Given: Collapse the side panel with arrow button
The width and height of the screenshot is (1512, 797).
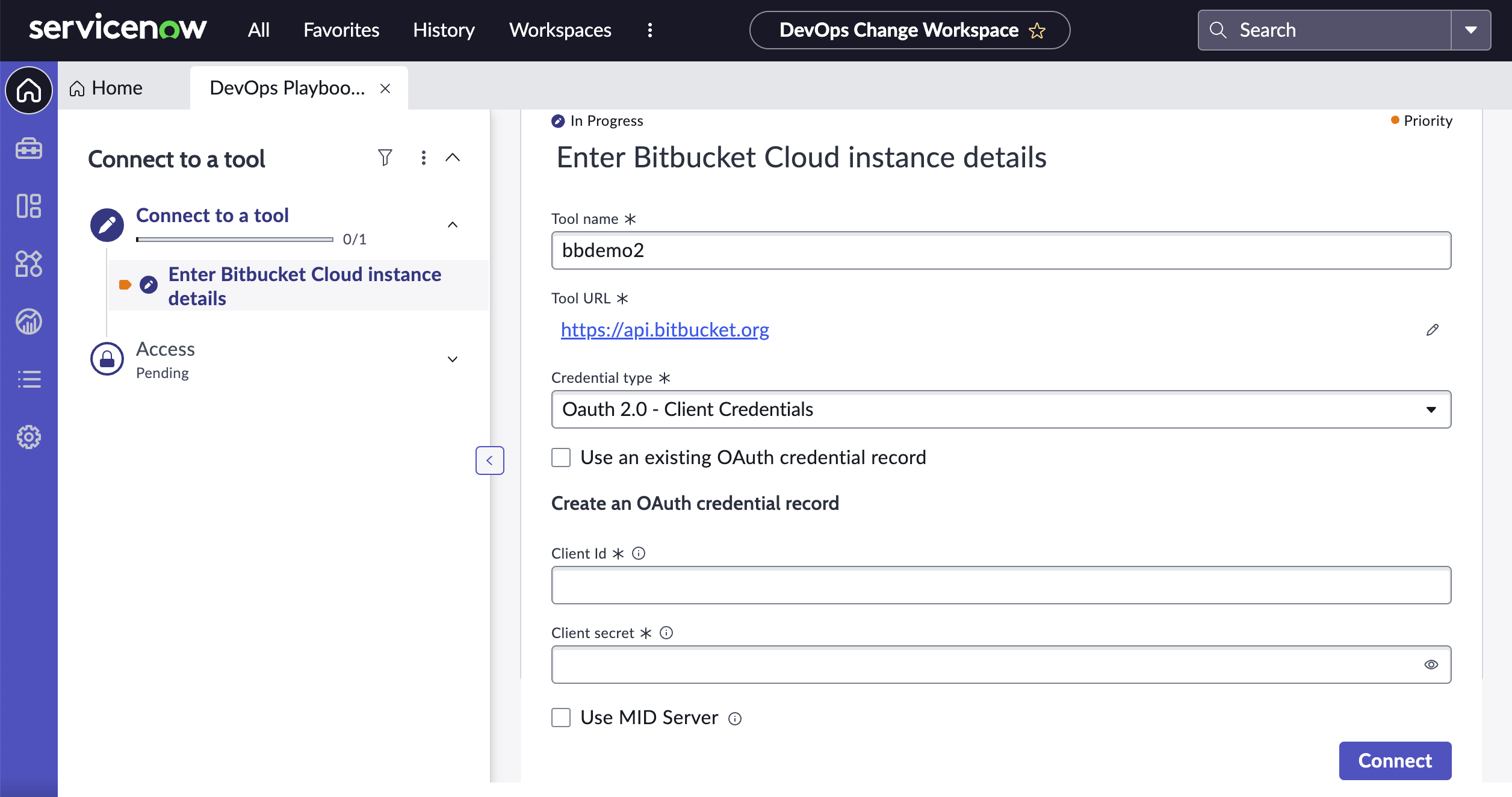Looking at the screenshot, I should pos(490,461).
